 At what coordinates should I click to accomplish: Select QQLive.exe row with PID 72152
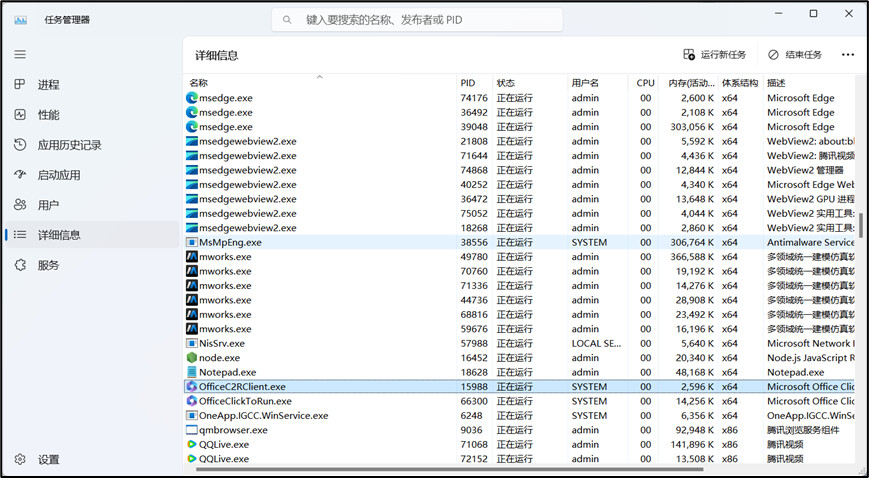point(519,458)
